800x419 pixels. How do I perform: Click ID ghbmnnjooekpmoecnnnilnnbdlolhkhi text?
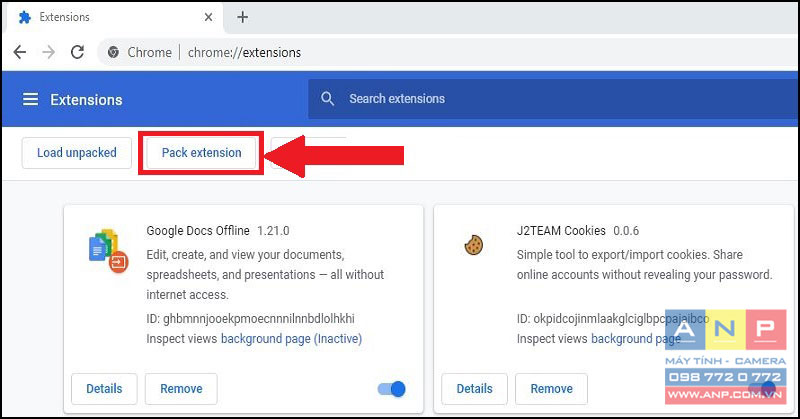[251, 318]
